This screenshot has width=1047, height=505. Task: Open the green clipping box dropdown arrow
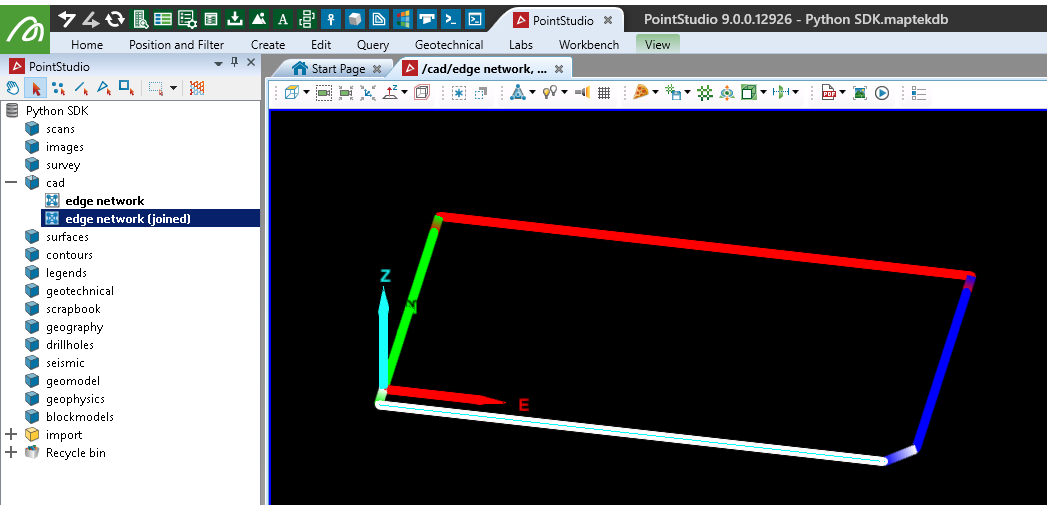[x=763, y=93]
